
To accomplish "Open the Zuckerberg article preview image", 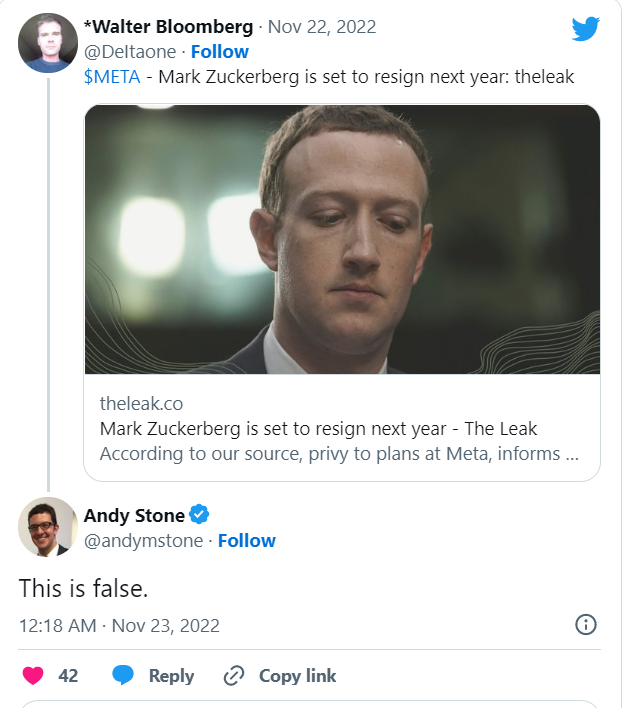I will [342, 239].
